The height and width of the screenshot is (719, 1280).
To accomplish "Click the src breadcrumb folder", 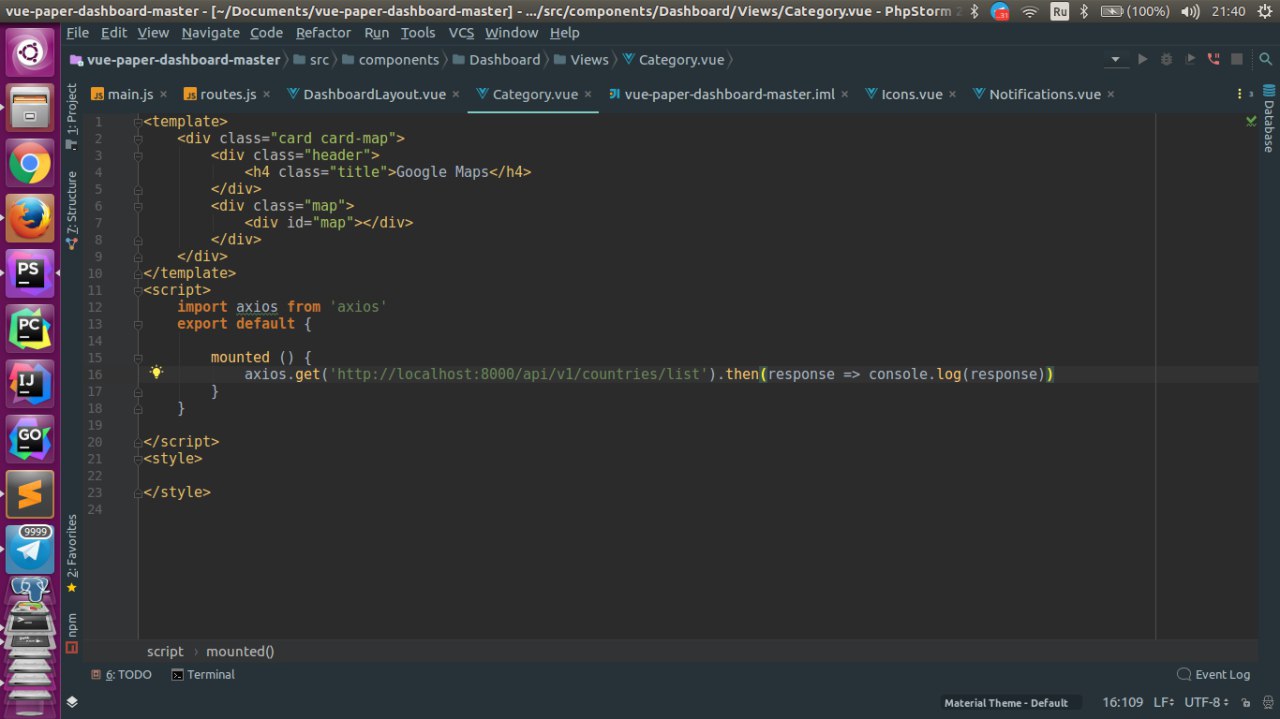I will pyautogui.click(x=310, y=60).
